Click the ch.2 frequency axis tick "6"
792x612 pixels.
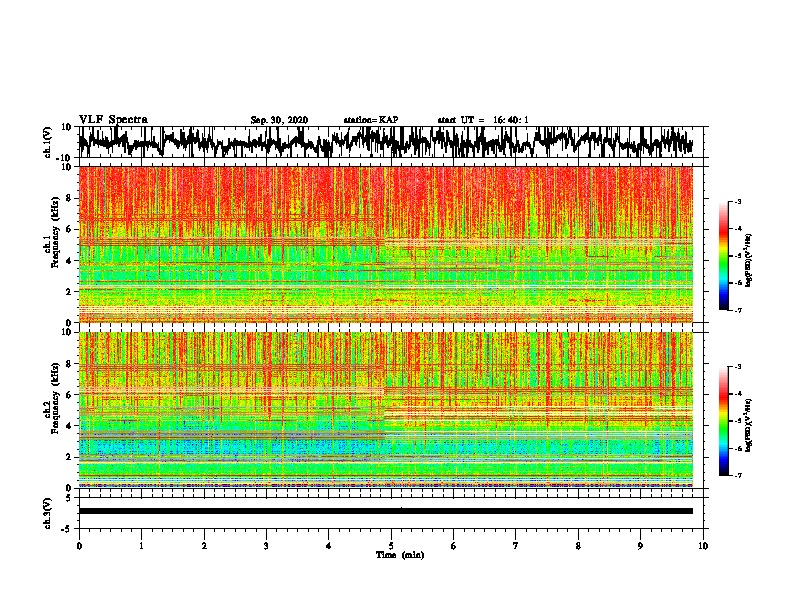point(69,395)
